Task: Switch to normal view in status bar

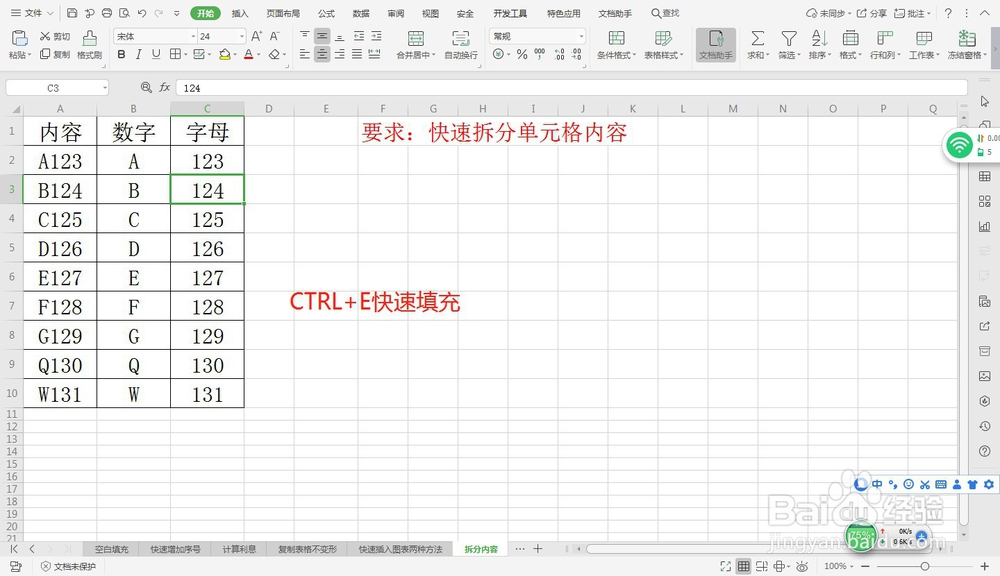Action: (x=744, y=566)
